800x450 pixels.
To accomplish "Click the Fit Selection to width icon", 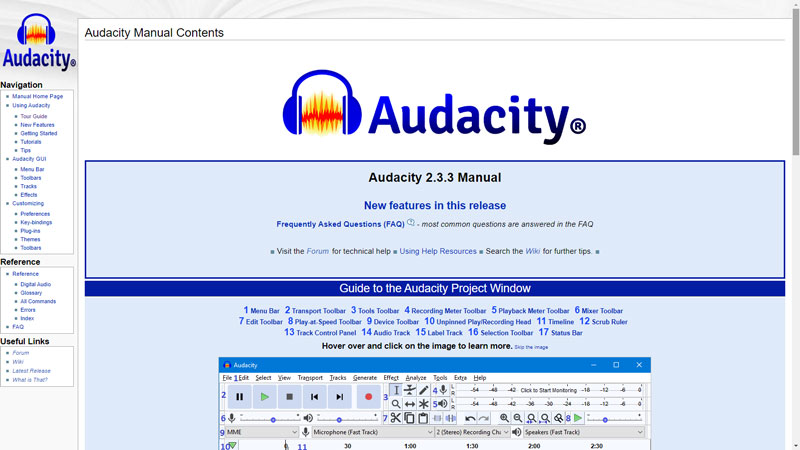I will tap(532, 418).
